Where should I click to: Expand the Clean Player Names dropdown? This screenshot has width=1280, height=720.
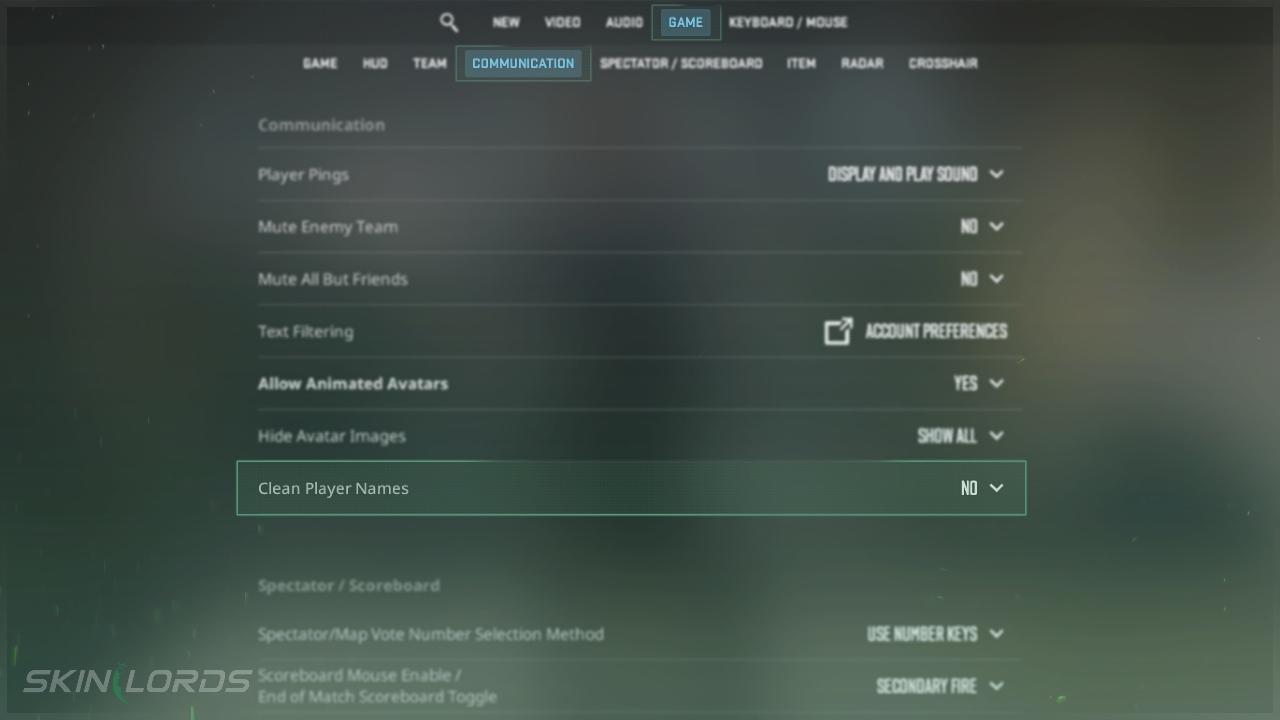[x=982, y=488]
